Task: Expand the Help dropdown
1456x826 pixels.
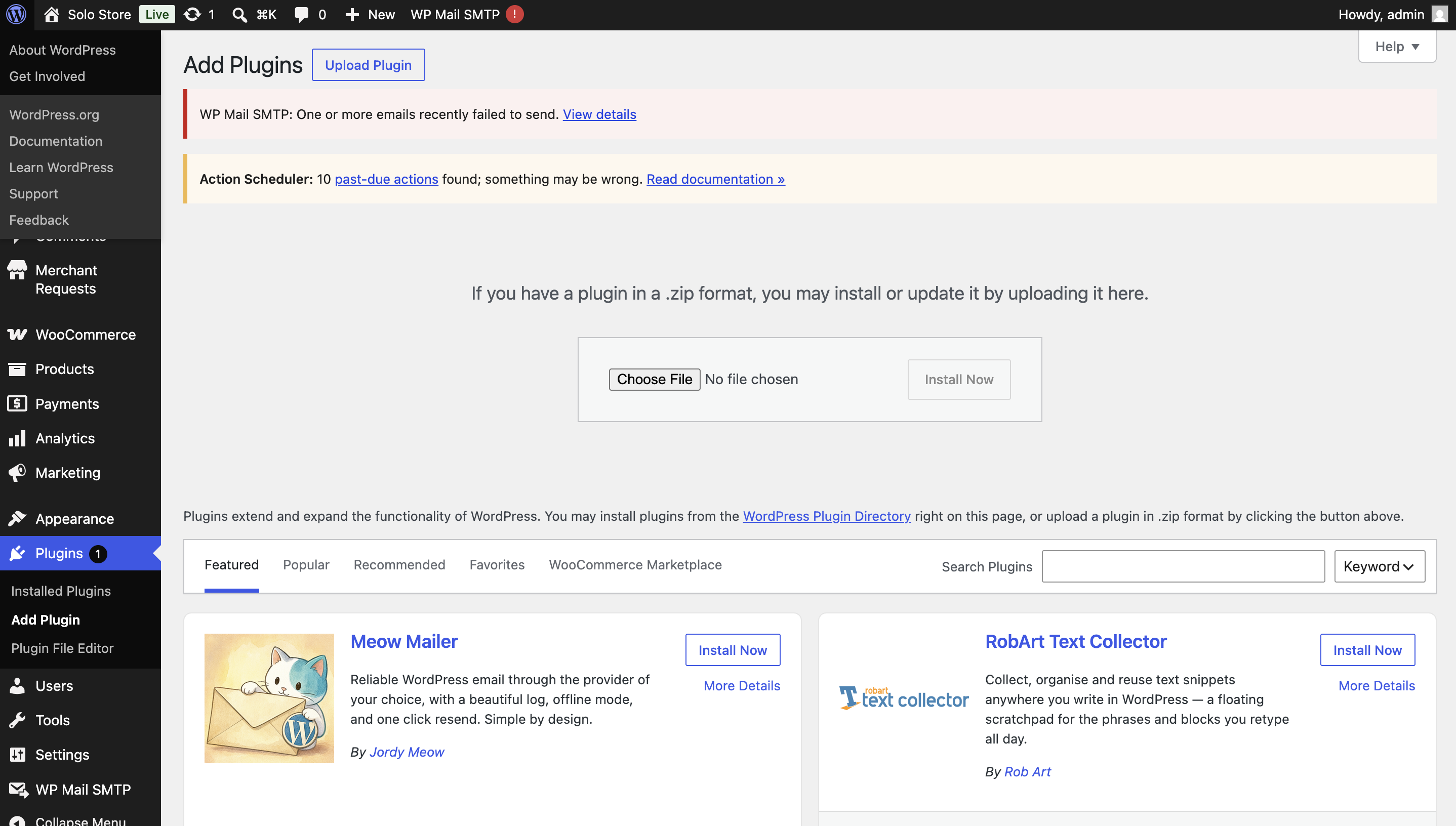Action: click(1397, 47)
